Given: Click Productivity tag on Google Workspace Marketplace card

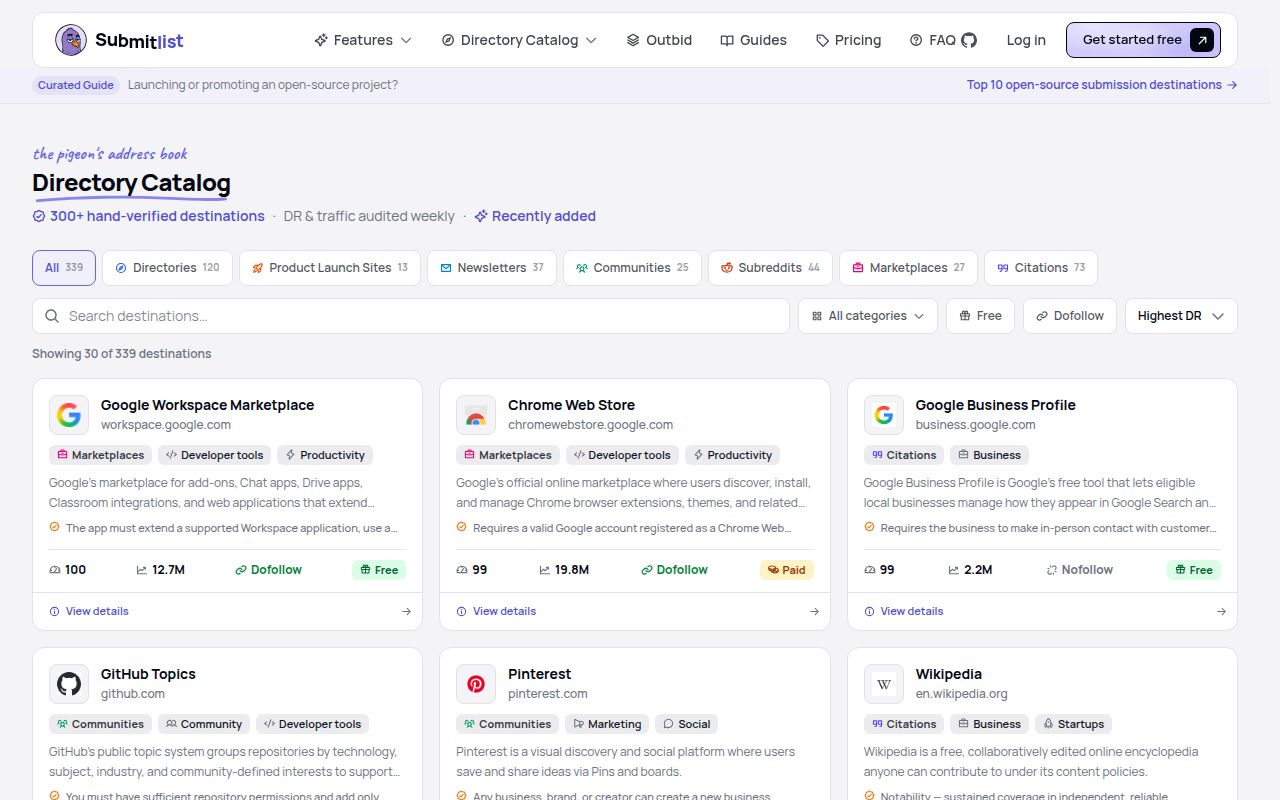Looking at the screenshot, I should 325,455.
